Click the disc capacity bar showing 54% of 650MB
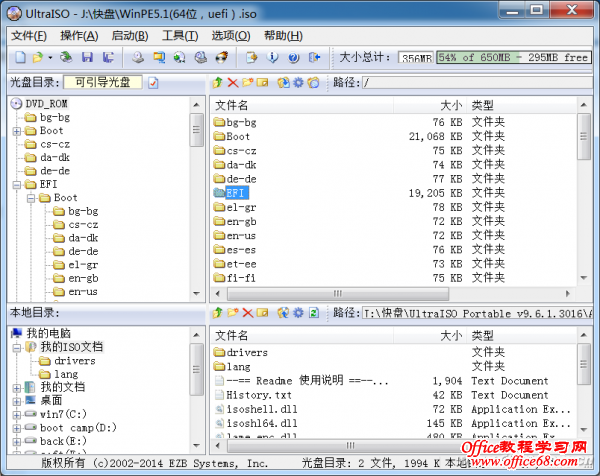 tap(514, 57)
